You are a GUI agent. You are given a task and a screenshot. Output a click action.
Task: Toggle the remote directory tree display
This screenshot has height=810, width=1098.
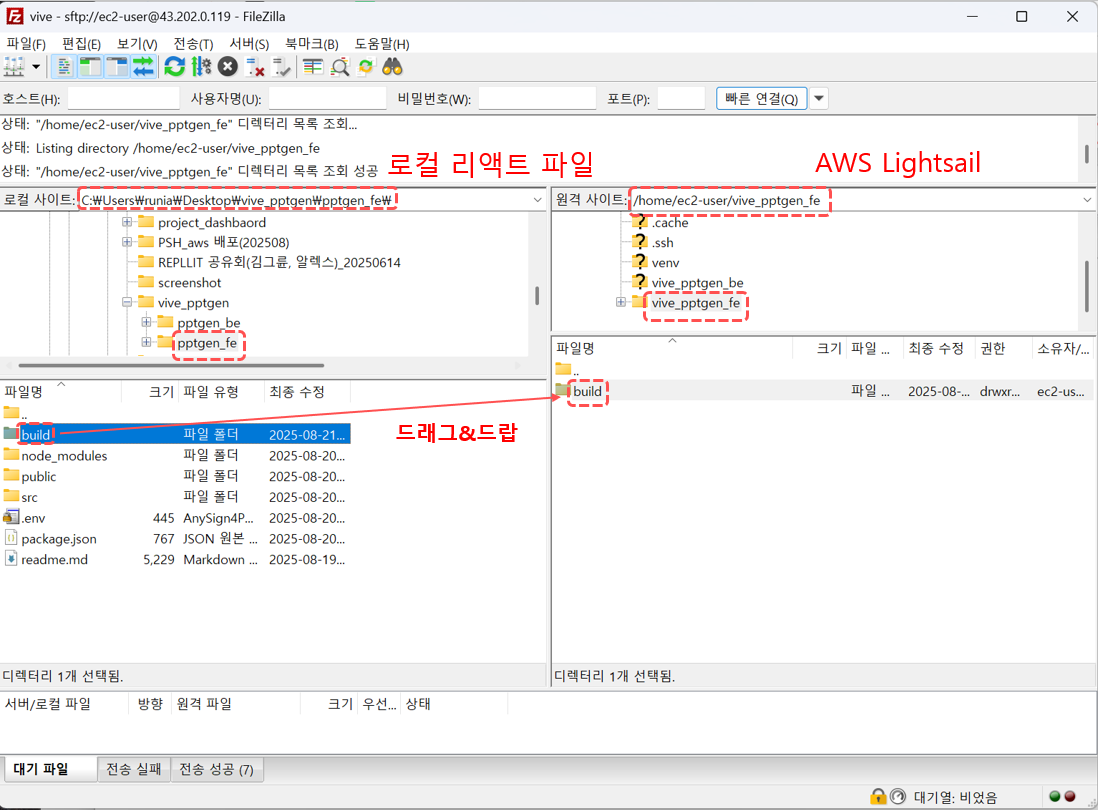click(x=117, y=67)
